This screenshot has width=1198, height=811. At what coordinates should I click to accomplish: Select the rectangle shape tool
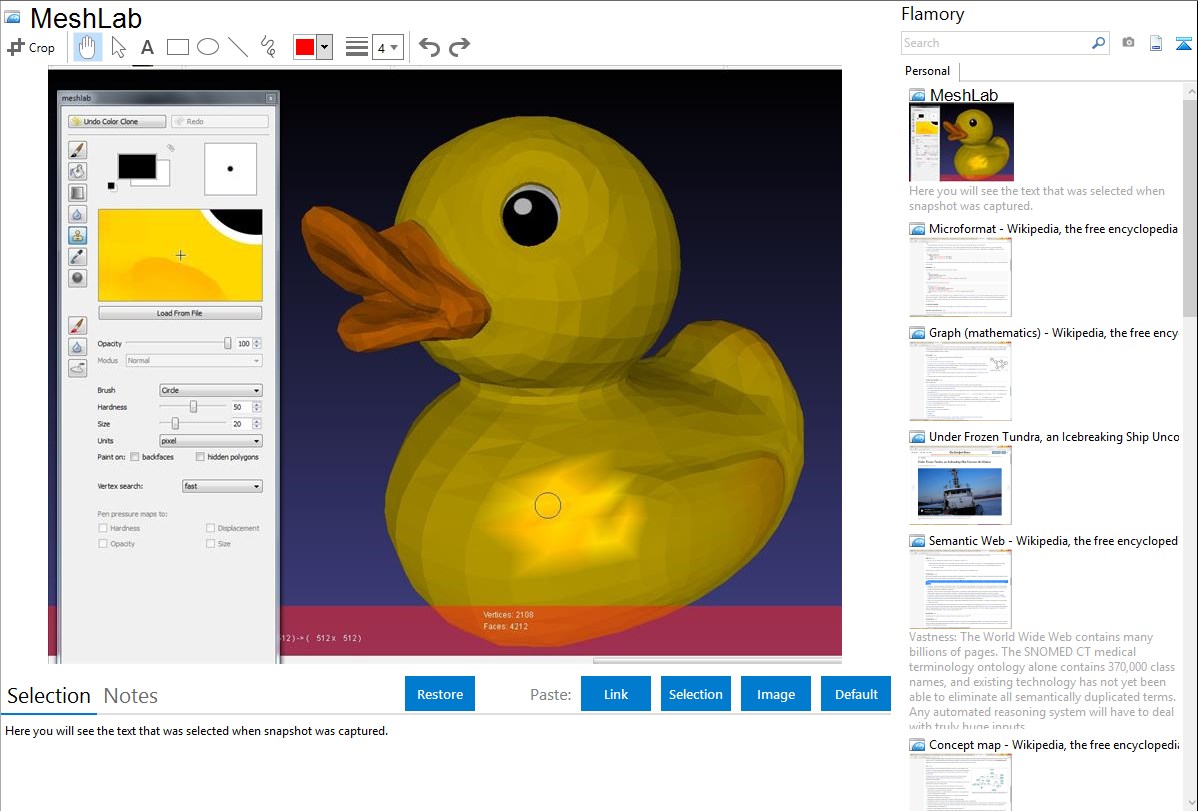(x=178, y=47)
